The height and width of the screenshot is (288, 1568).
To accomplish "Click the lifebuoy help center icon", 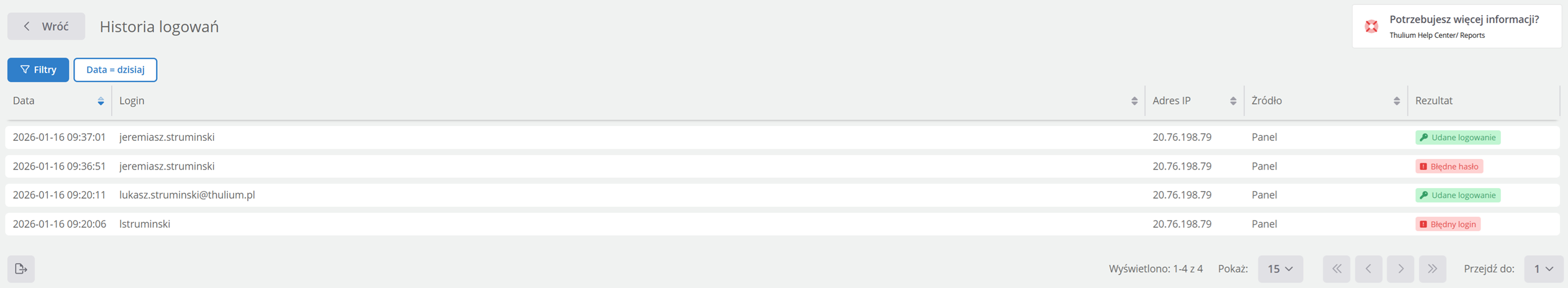I will coord(1371,26).
